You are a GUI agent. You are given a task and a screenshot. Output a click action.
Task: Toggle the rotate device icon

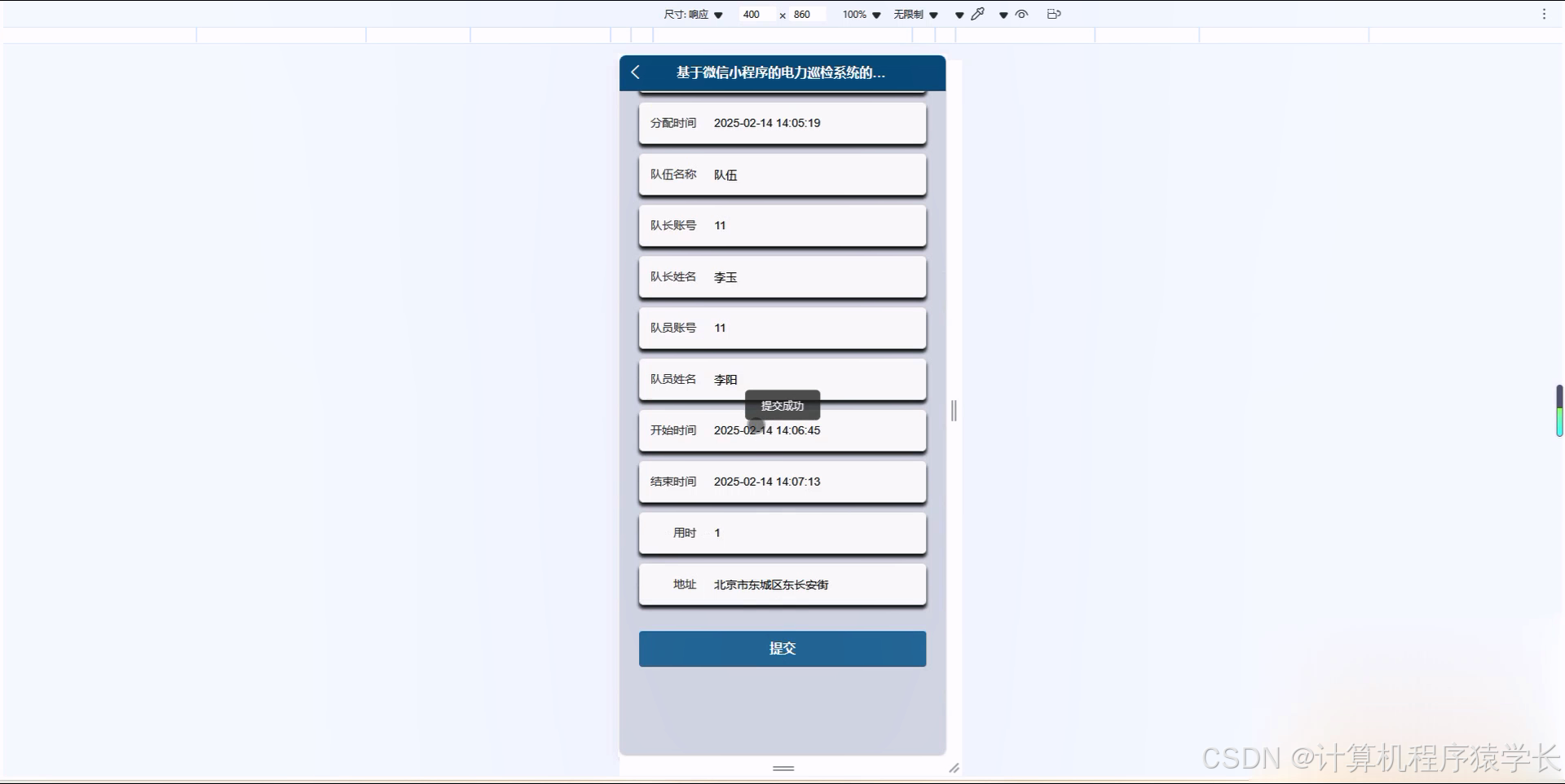click(x=1054, y=14)
